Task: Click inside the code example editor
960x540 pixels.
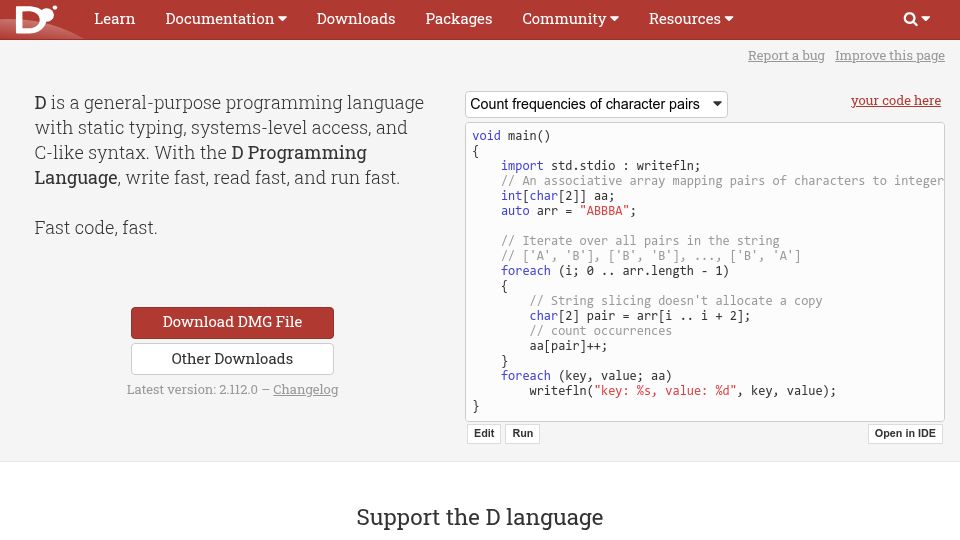Action: coord(705,271)
